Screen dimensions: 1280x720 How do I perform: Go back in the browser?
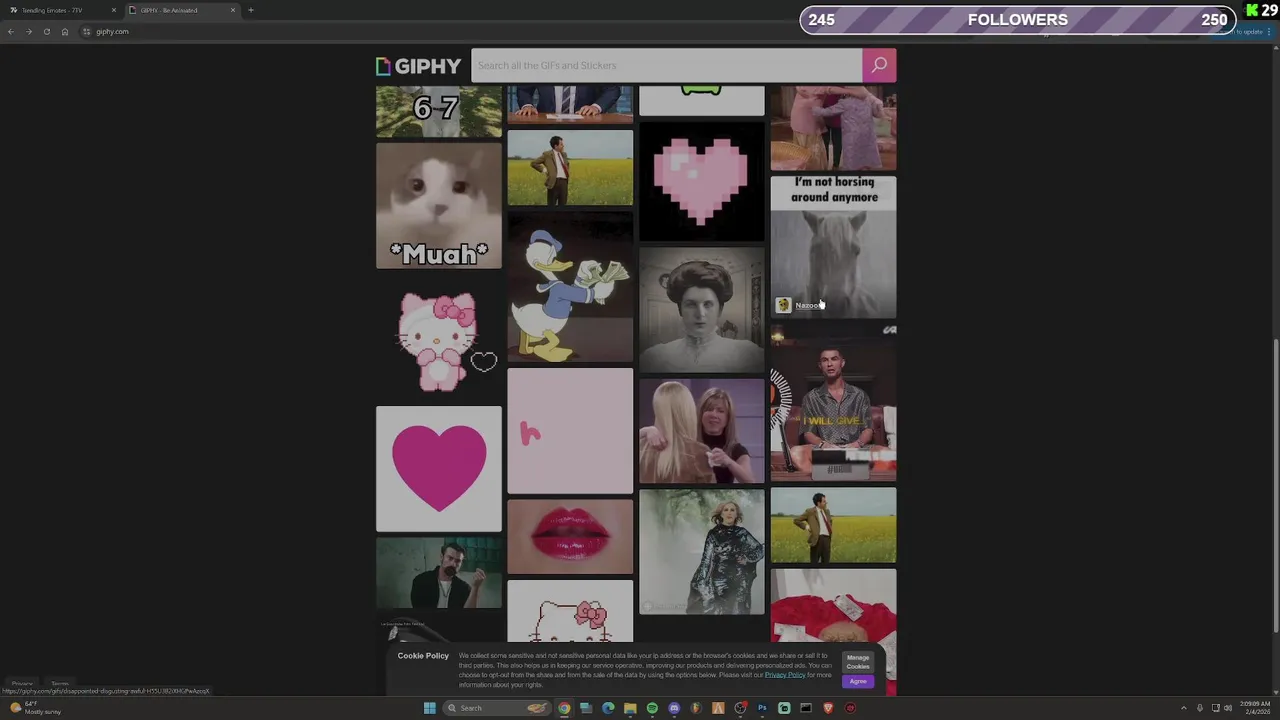[11, 31]
